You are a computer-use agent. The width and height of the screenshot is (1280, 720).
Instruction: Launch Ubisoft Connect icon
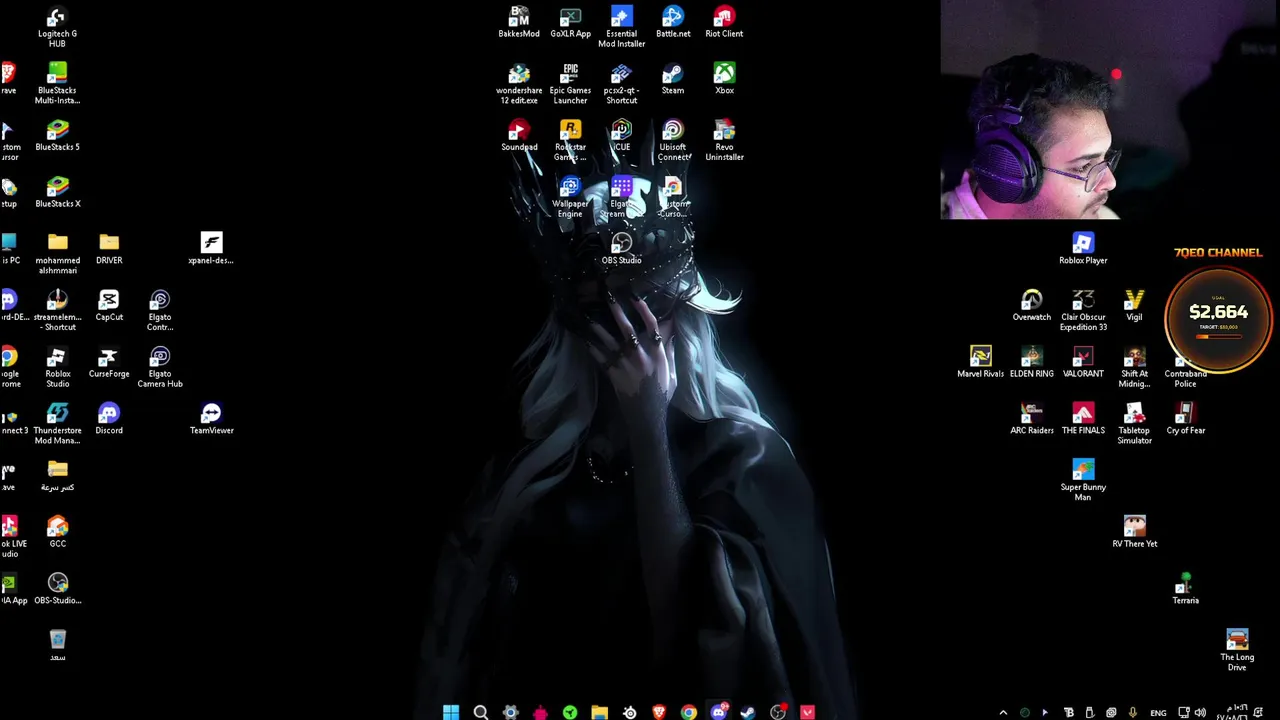pyautogui.click(x=673, y=141)
